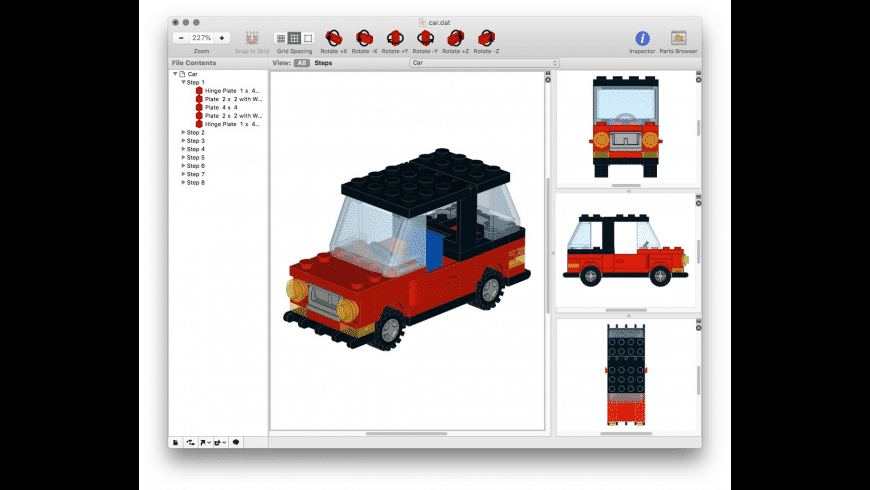The width and height of the screenshot is (870, 490).
Task: Expand Step 4 disclosure triangle
Action: (183, 149)
